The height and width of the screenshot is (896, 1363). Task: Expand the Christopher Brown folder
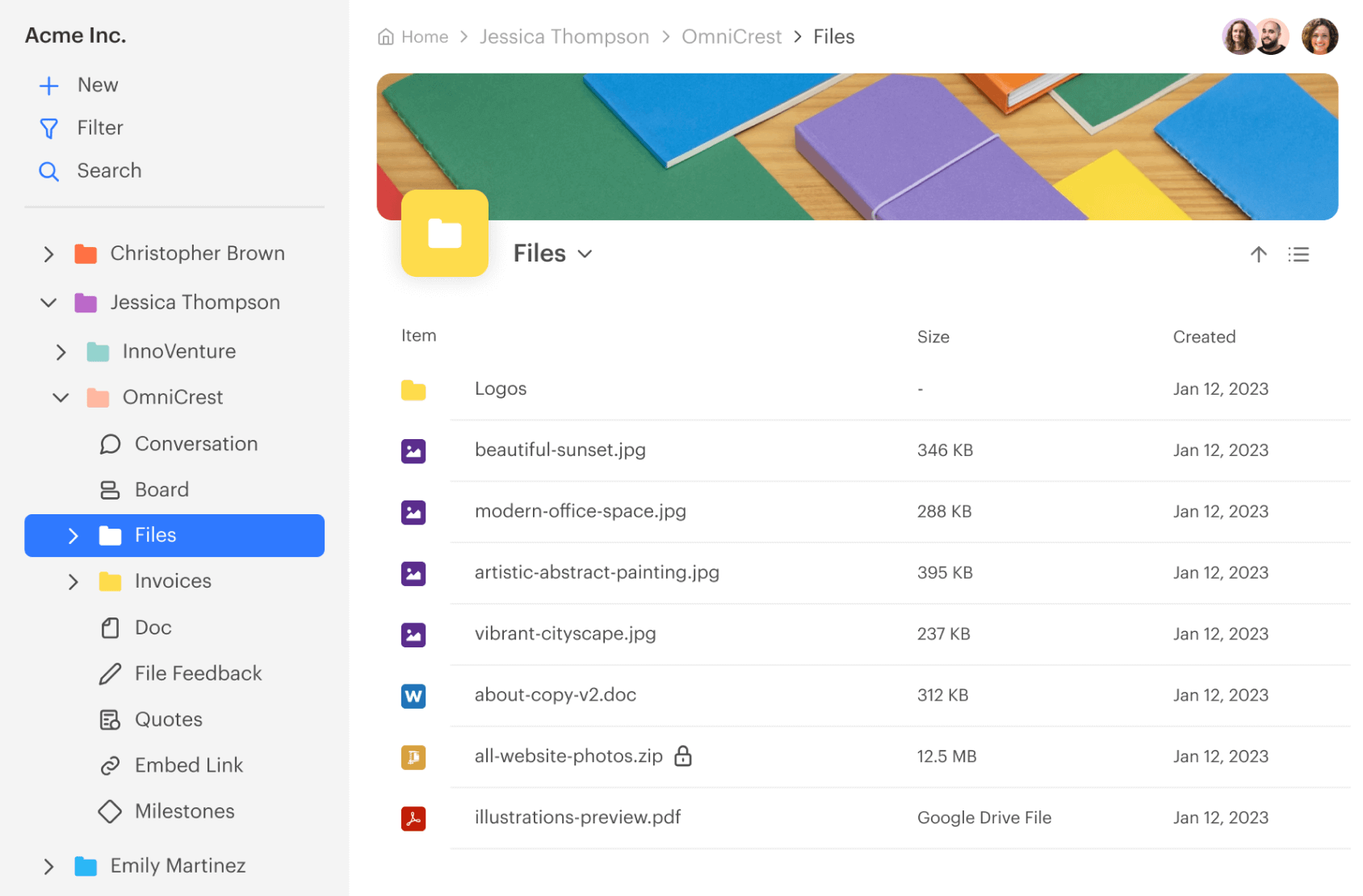pos(48,253)
